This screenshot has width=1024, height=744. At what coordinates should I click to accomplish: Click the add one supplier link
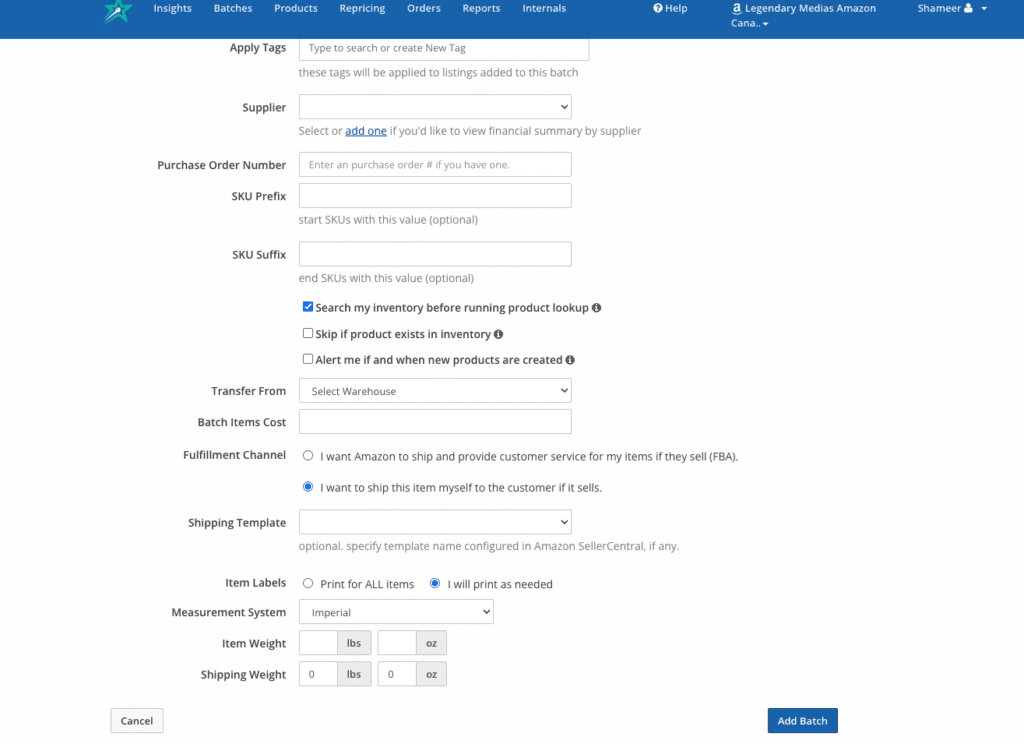pos(366,131)
